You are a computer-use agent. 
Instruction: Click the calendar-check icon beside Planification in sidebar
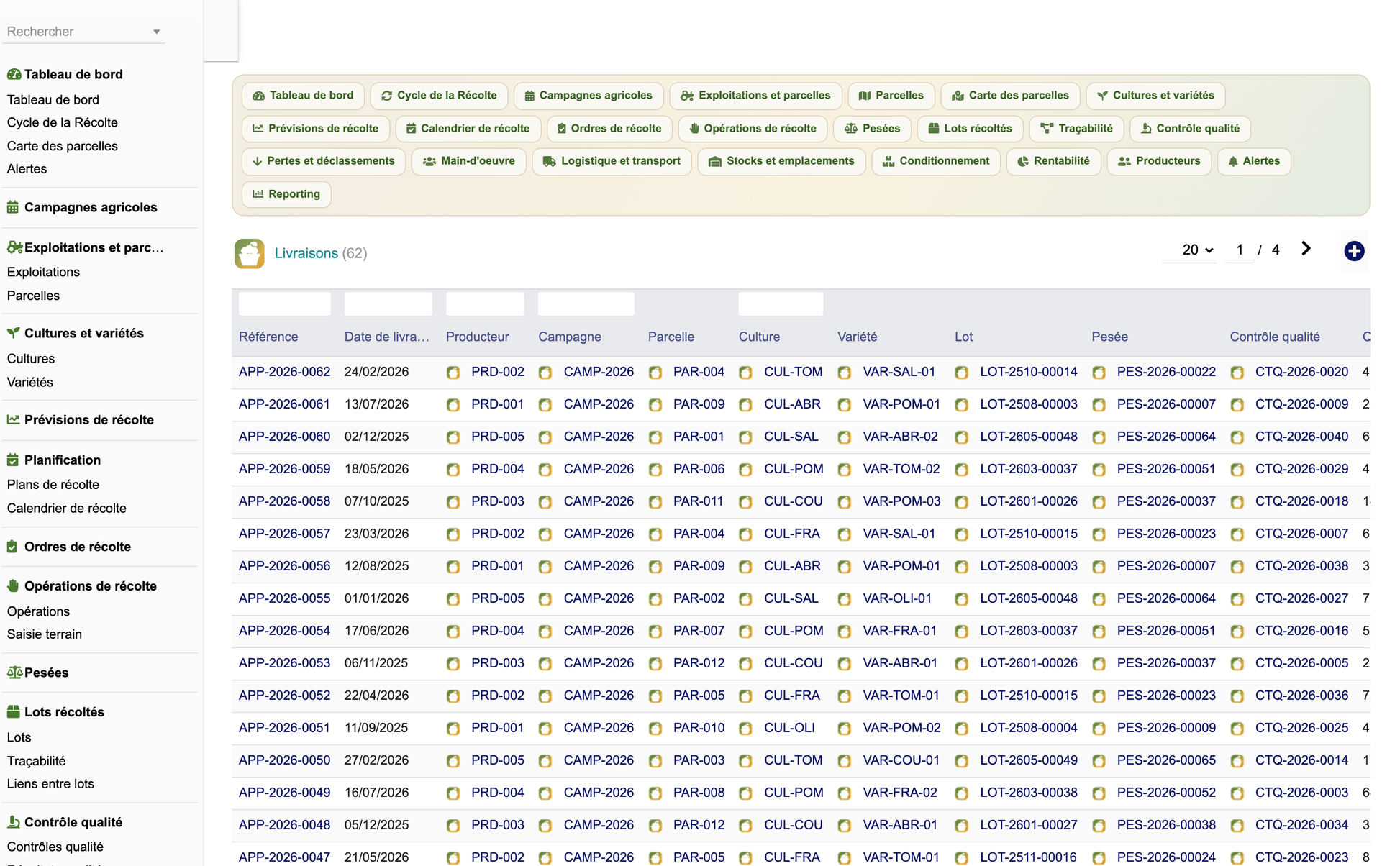(x=13, y=460)
